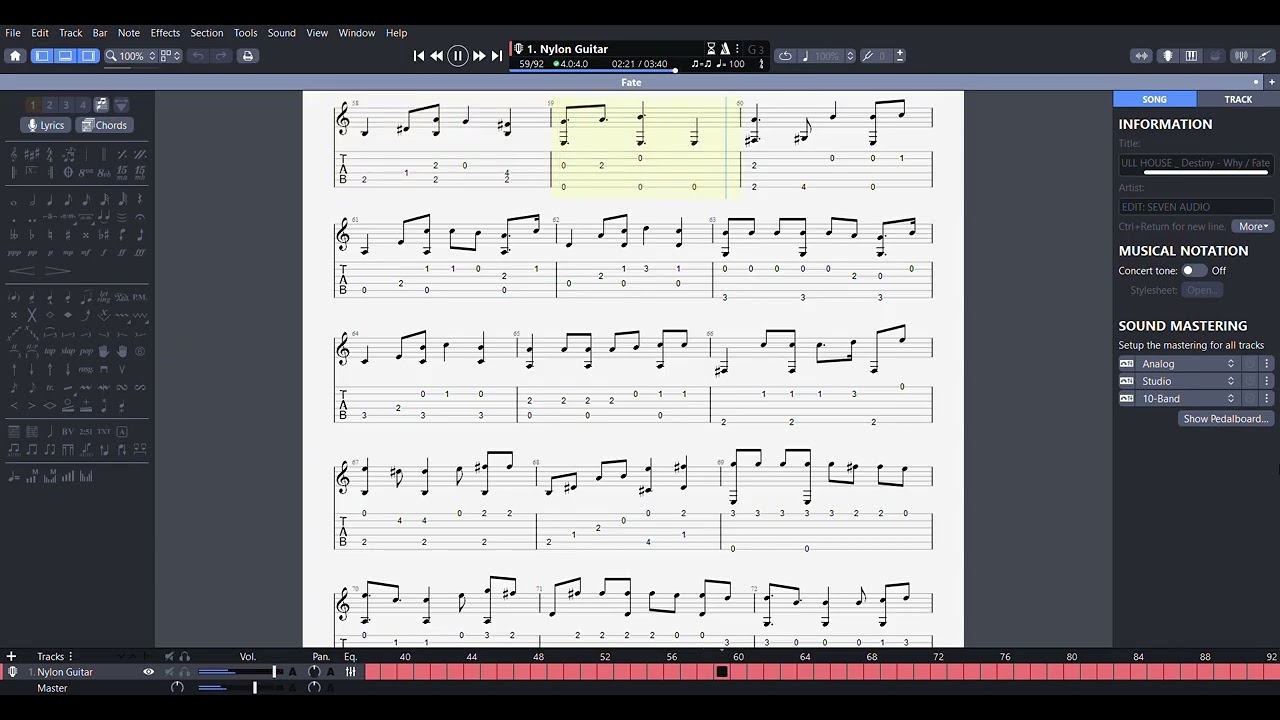The height and width of the screenshot is (720, 1280).
Task: Undo the last action arrow
Action: (x=198, y=56)
